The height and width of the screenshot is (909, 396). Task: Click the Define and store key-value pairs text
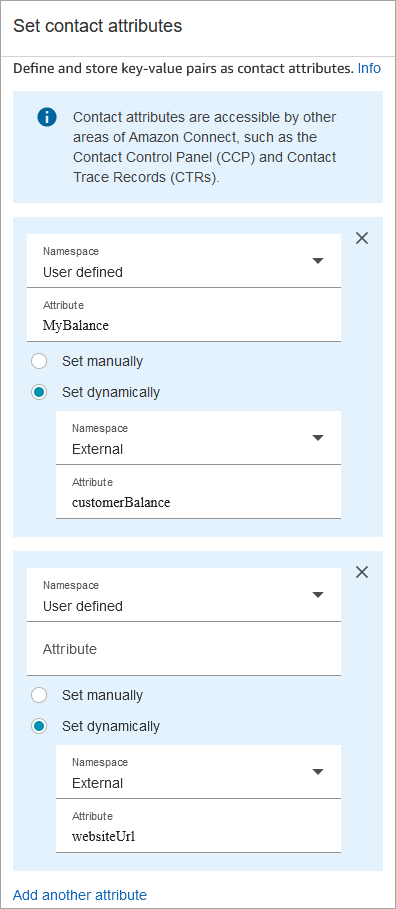(x=183, y=68)
